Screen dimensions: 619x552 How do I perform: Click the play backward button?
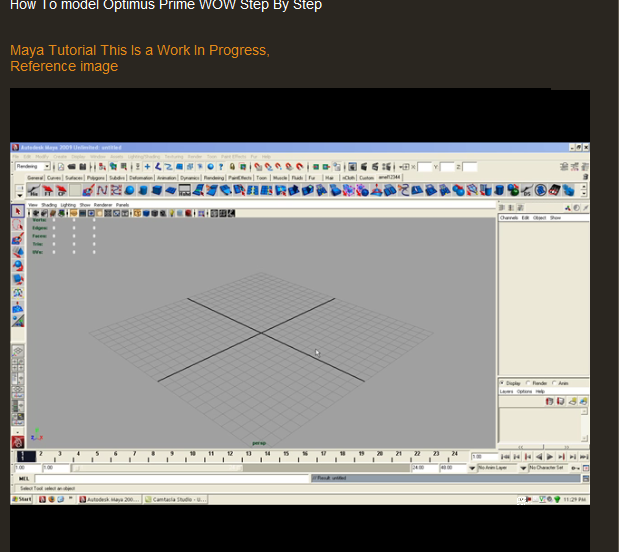click(539, 457)
